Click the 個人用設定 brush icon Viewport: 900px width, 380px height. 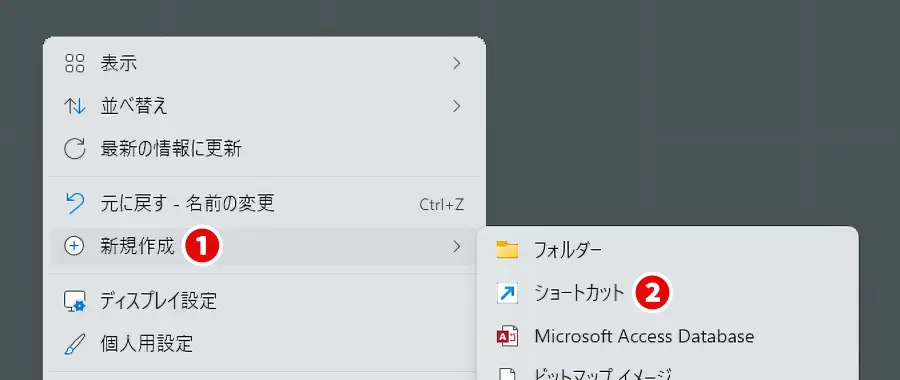75,344
